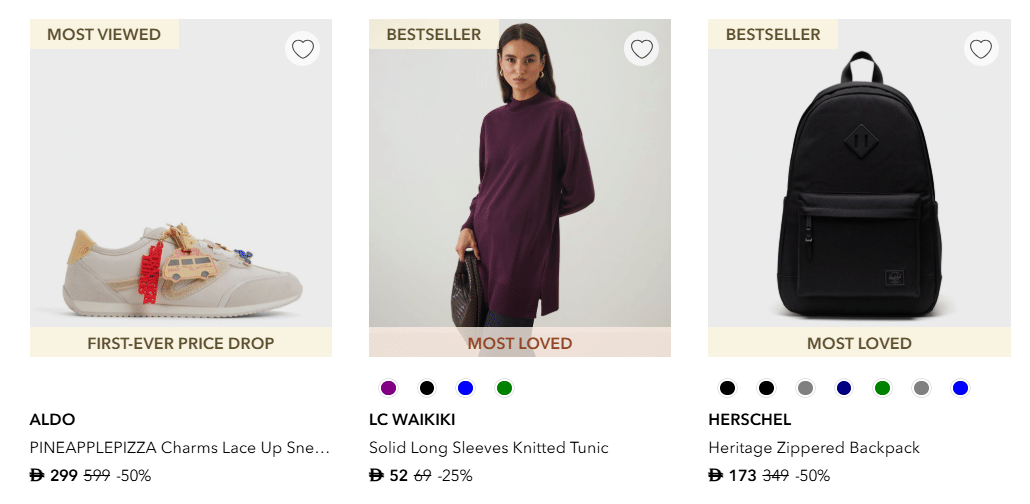Open the HERSCHEL brand name link

(749, 419)
